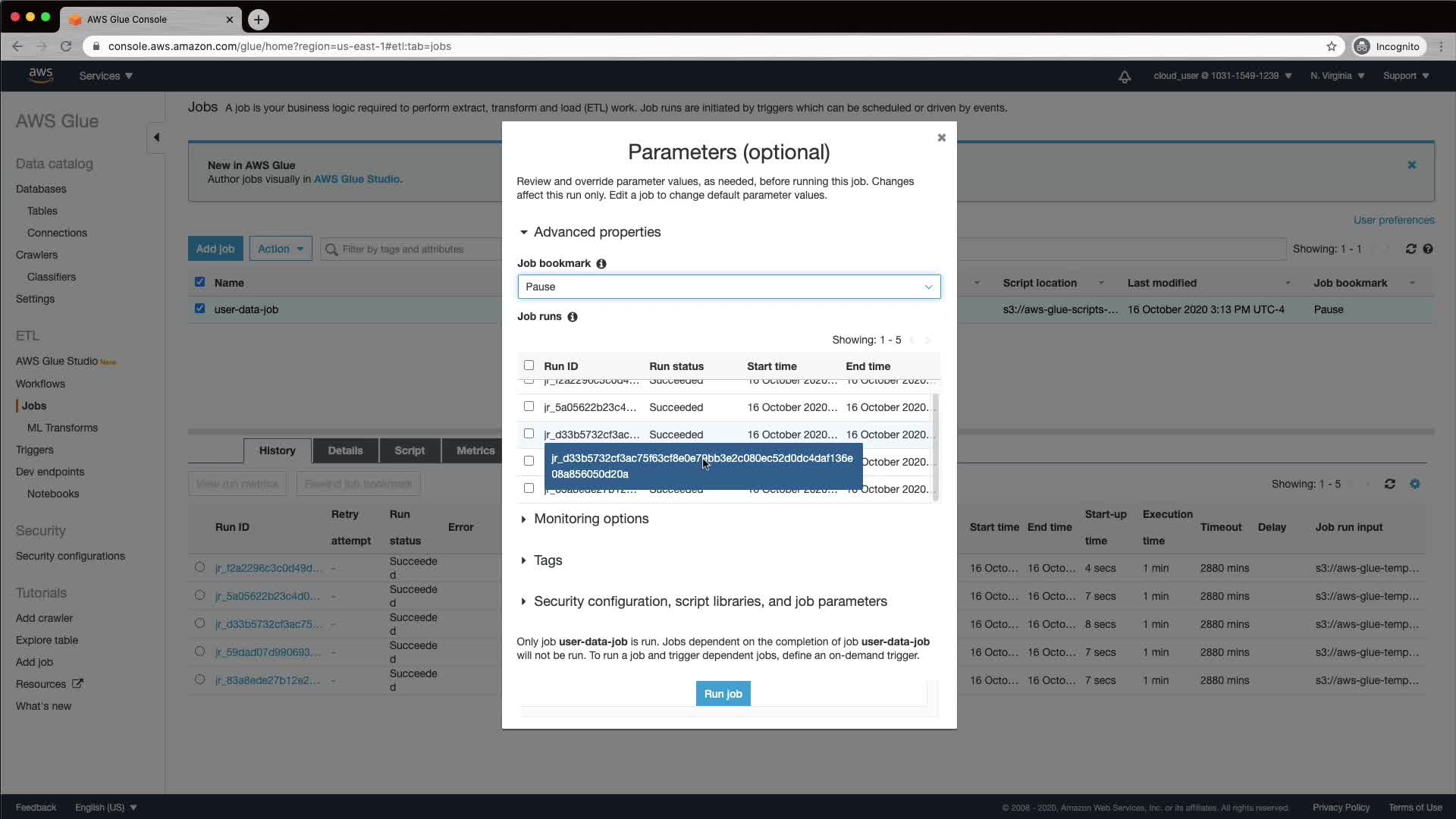The height and width of the screenshot is (819, 1456).
Task: Bookmark this page star icon
Action: (x=1332, y=46)
